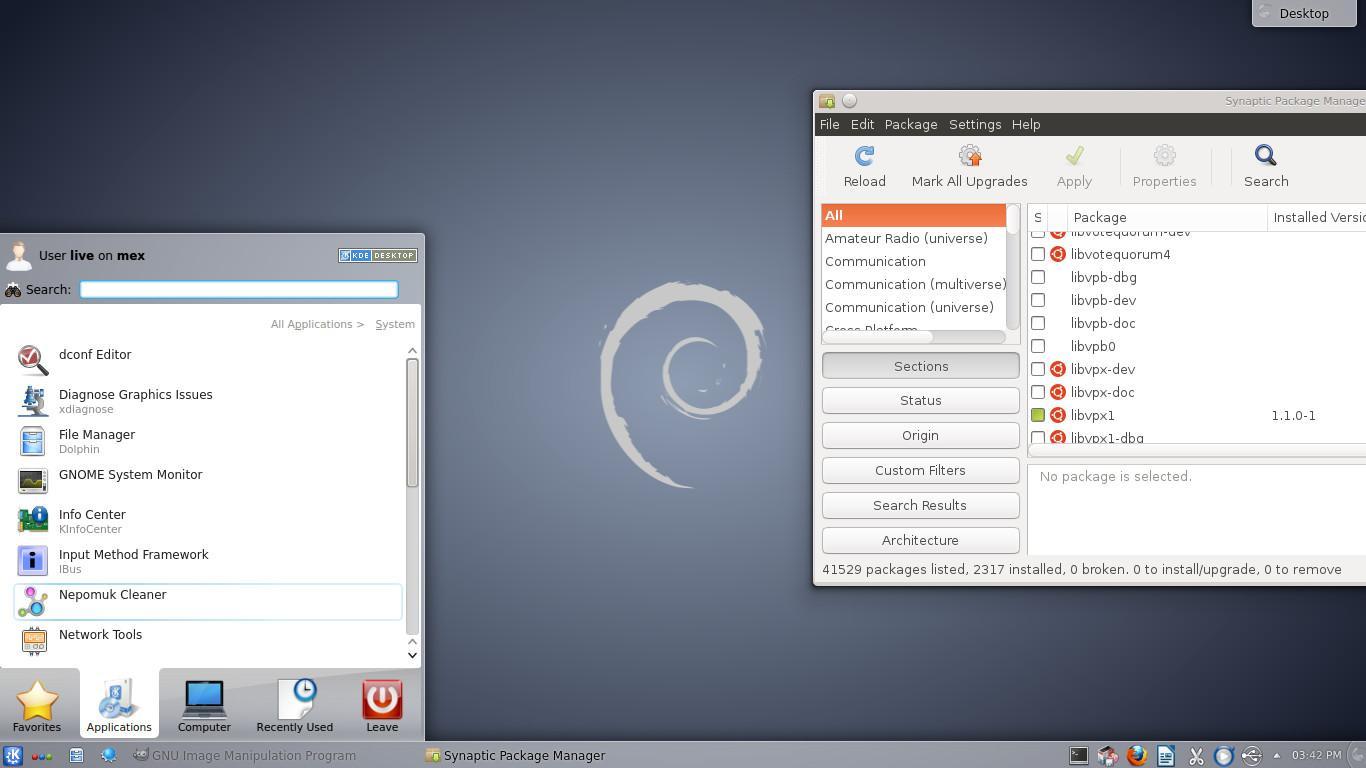
Task: Expand hidden system tray icons arrow
Action: [x=1276, y=756]
